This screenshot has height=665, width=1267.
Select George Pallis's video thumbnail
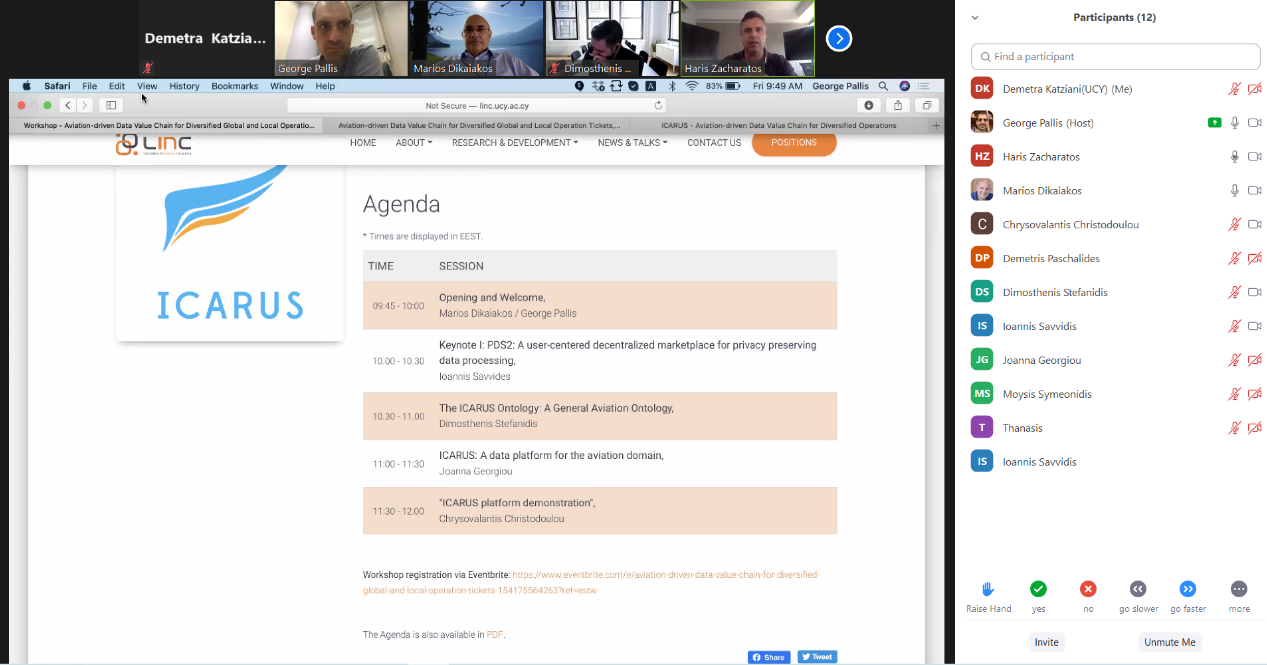(341, 38)
